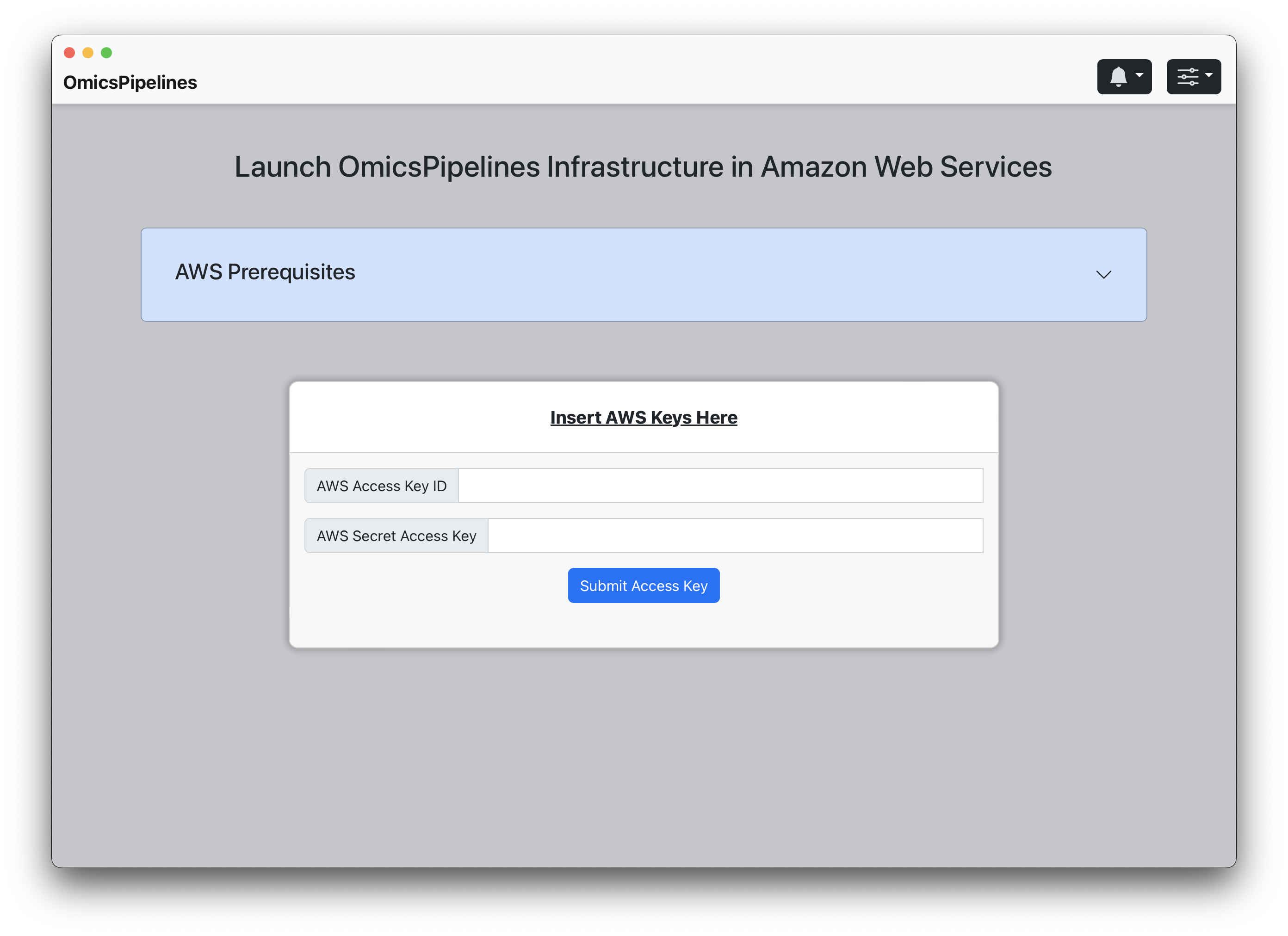Expand the AWS Prerequisites accordion
This screenshot has height=936, width=1288.
644,275
